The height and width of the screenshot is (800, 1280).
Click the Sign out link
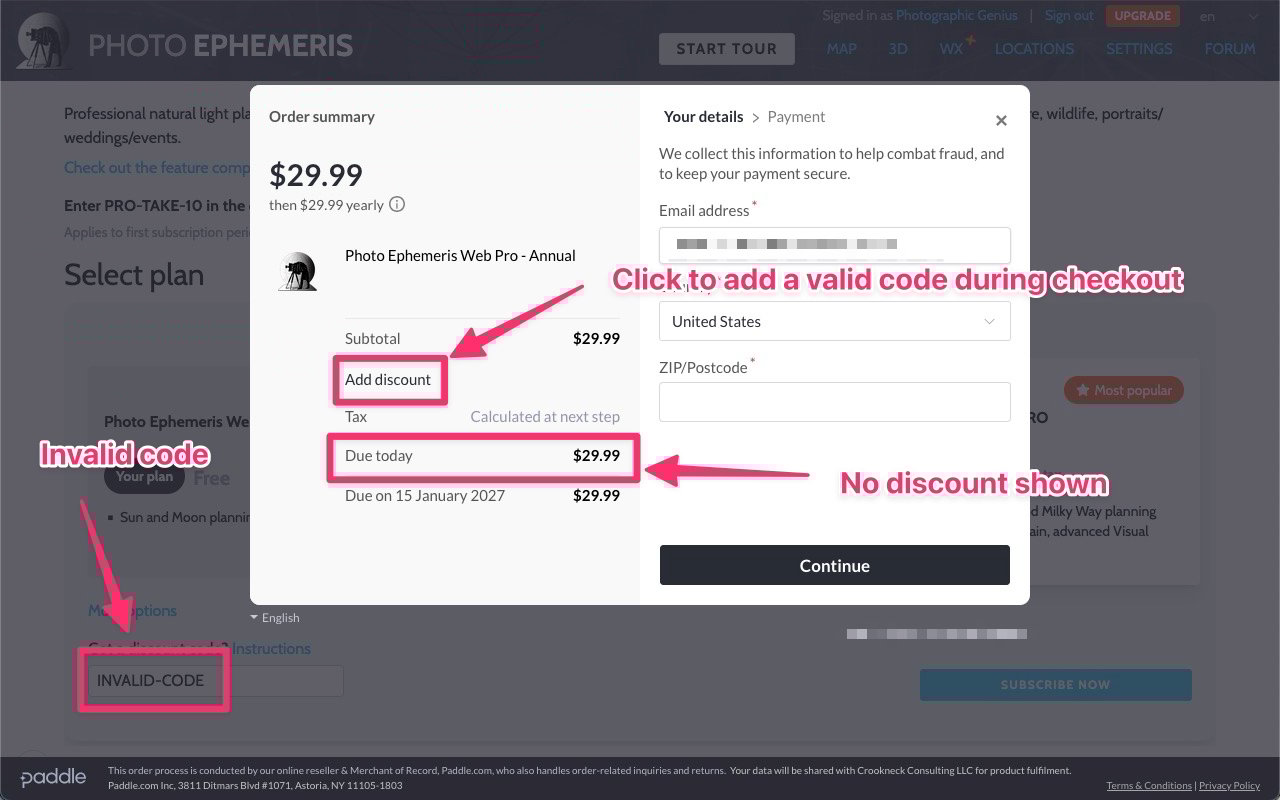point(1069,15)
